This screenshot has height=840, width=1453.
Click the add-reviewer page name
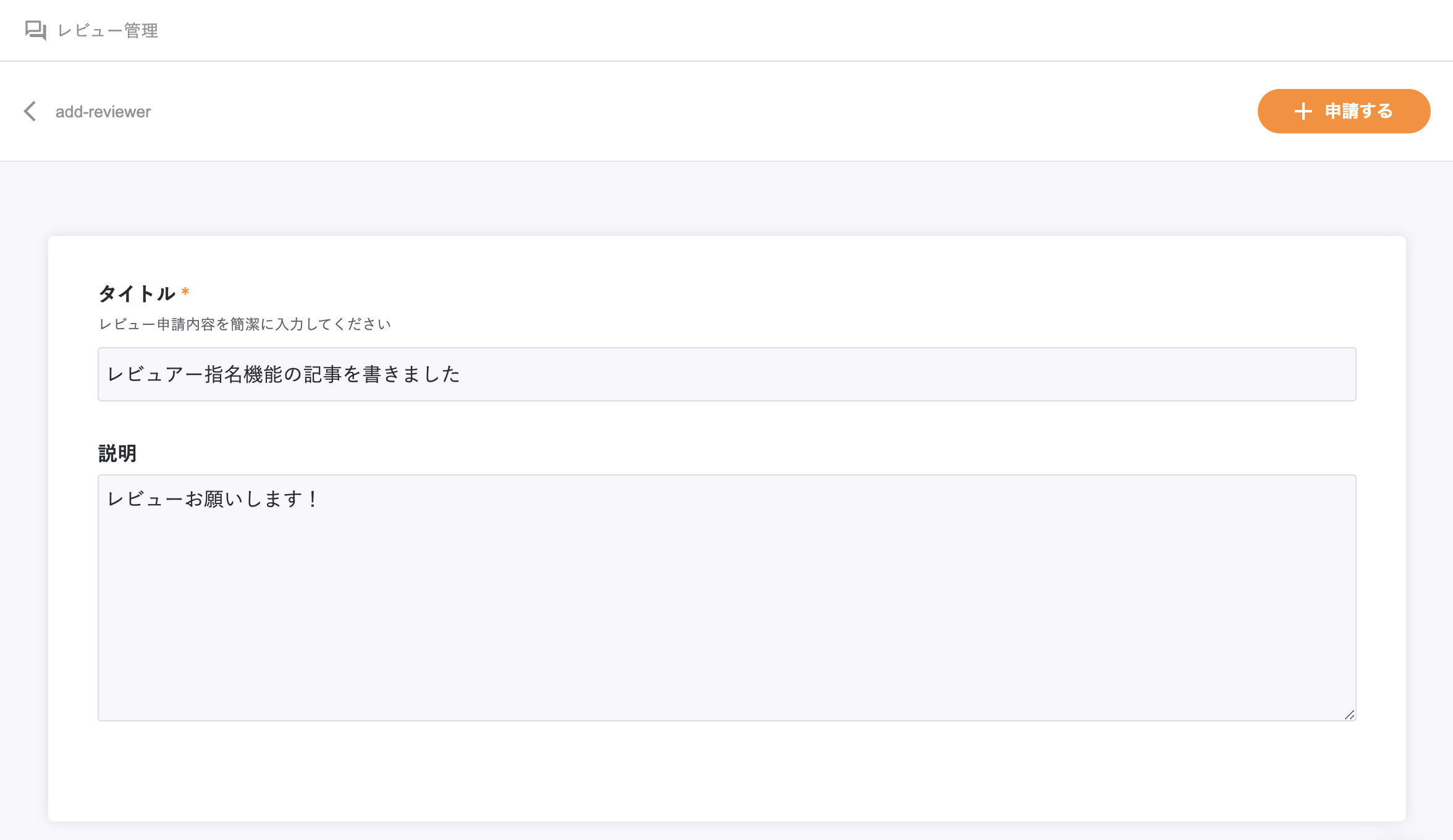(x=103, y=112)
